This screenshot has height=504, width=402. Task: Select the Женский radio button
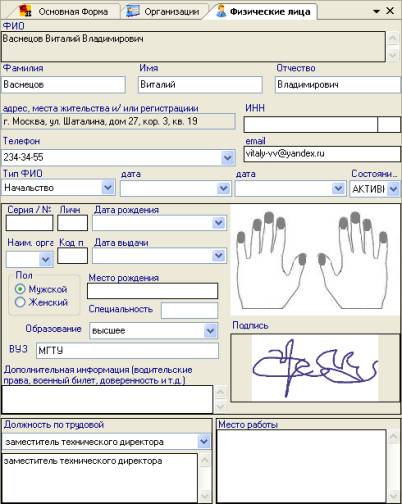20,302
